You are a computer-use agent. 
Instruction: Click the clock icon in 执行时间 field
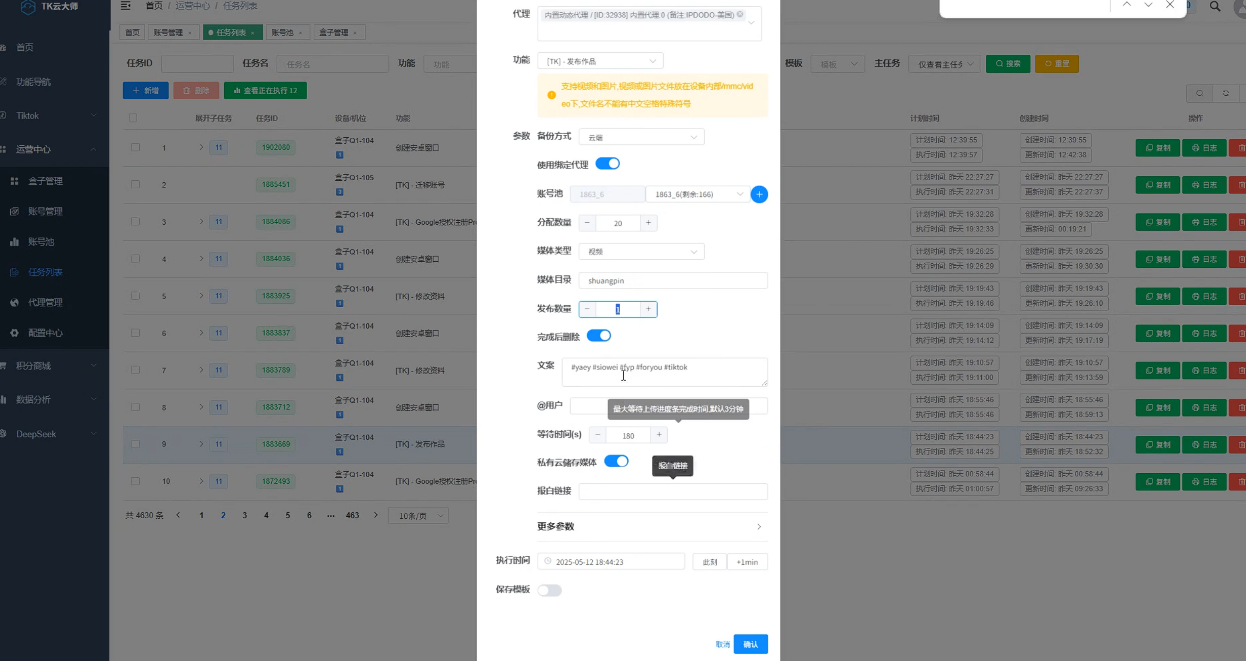[548, 562]
